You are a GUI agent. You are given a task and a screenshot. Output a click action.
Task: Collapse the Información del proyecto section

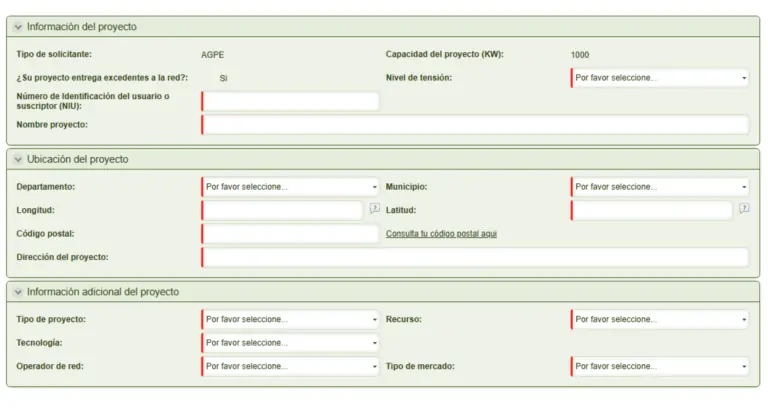pyautogui.click(x=18, y=27)
